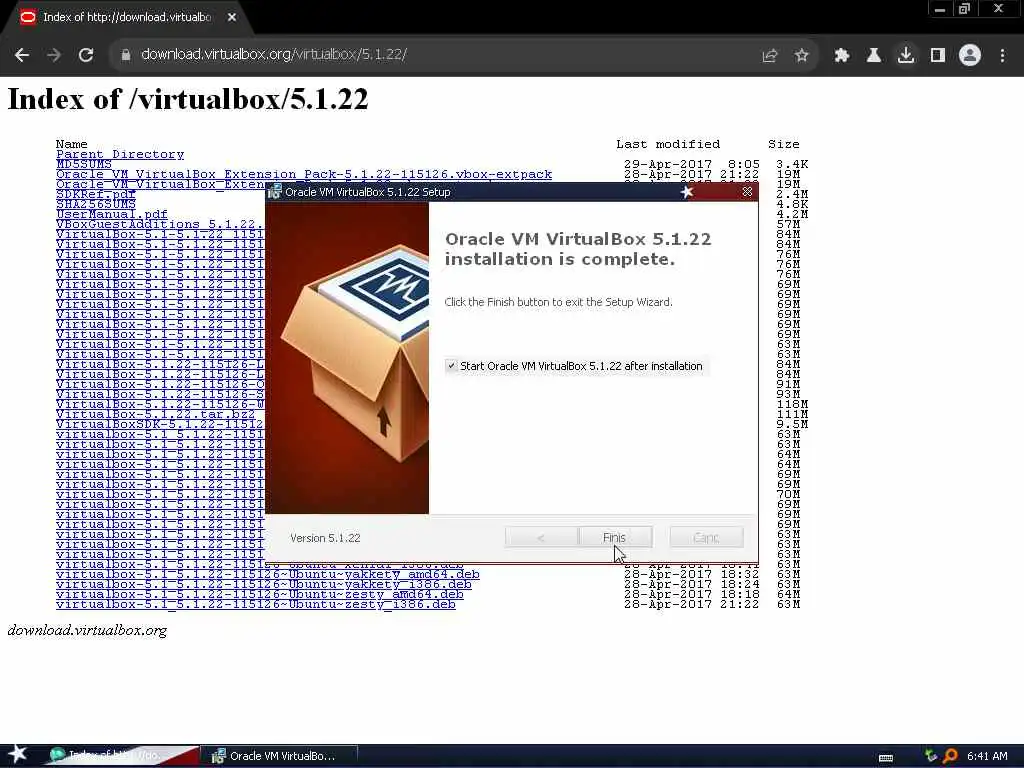
Task: Toggle Start Oracle VM VirtualBox after installation checkbox
Action: point(451,366)
